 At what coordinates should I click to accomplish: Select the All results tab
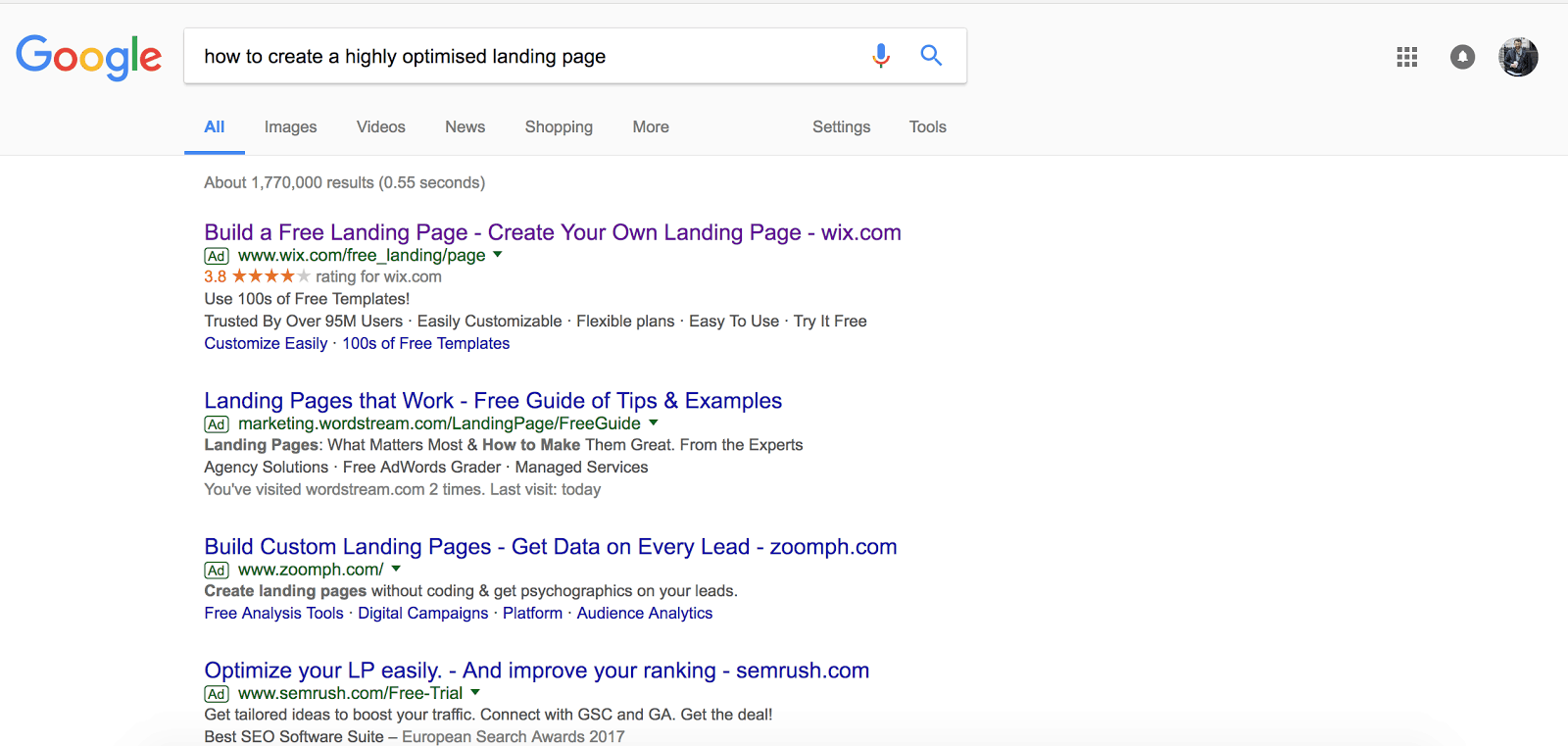tap(215, 126)
